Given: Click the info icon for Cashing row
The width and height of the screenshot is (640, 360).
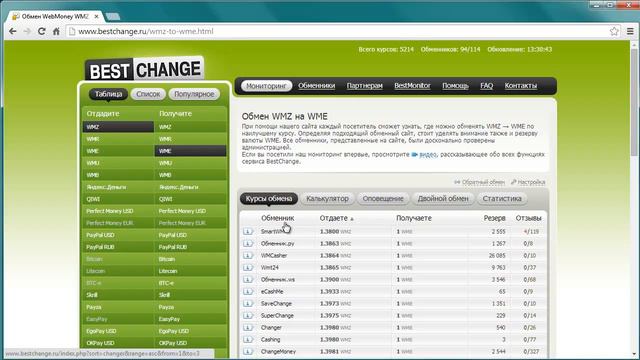Looking at the screenshot, I should coord(248,340).
